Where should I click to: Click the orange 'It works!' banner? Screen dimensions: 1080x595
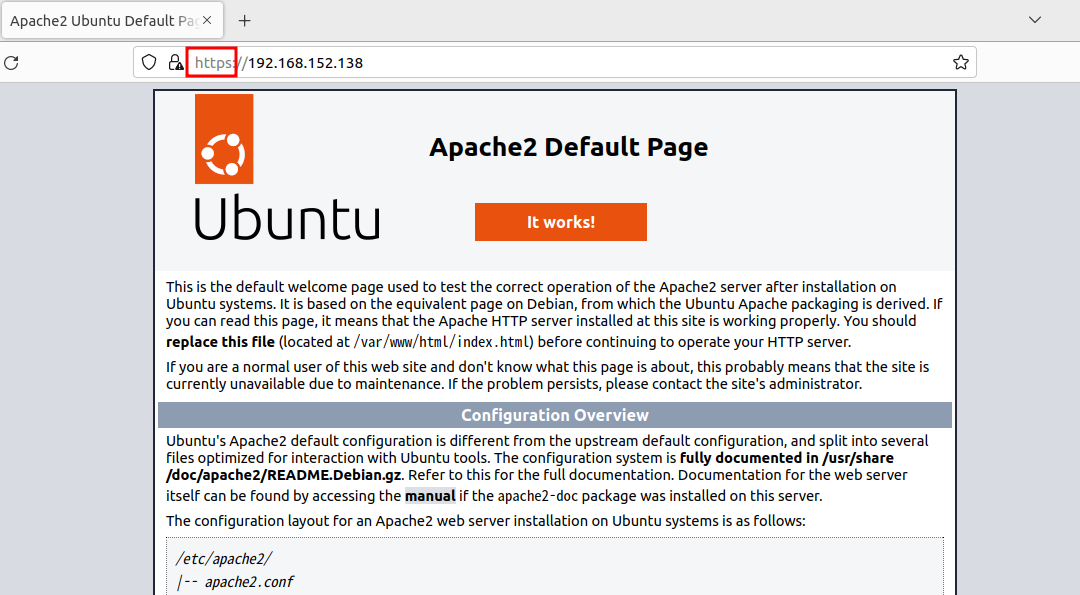click(561, 222)
